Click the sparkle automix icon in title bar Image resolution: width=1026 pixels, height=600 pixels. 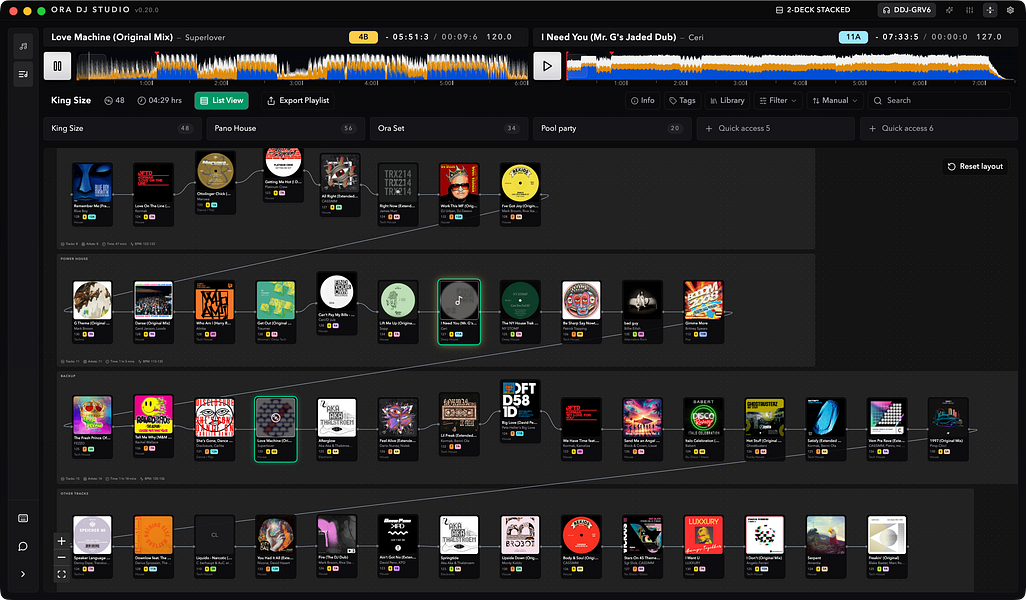(x=949, y=10)
